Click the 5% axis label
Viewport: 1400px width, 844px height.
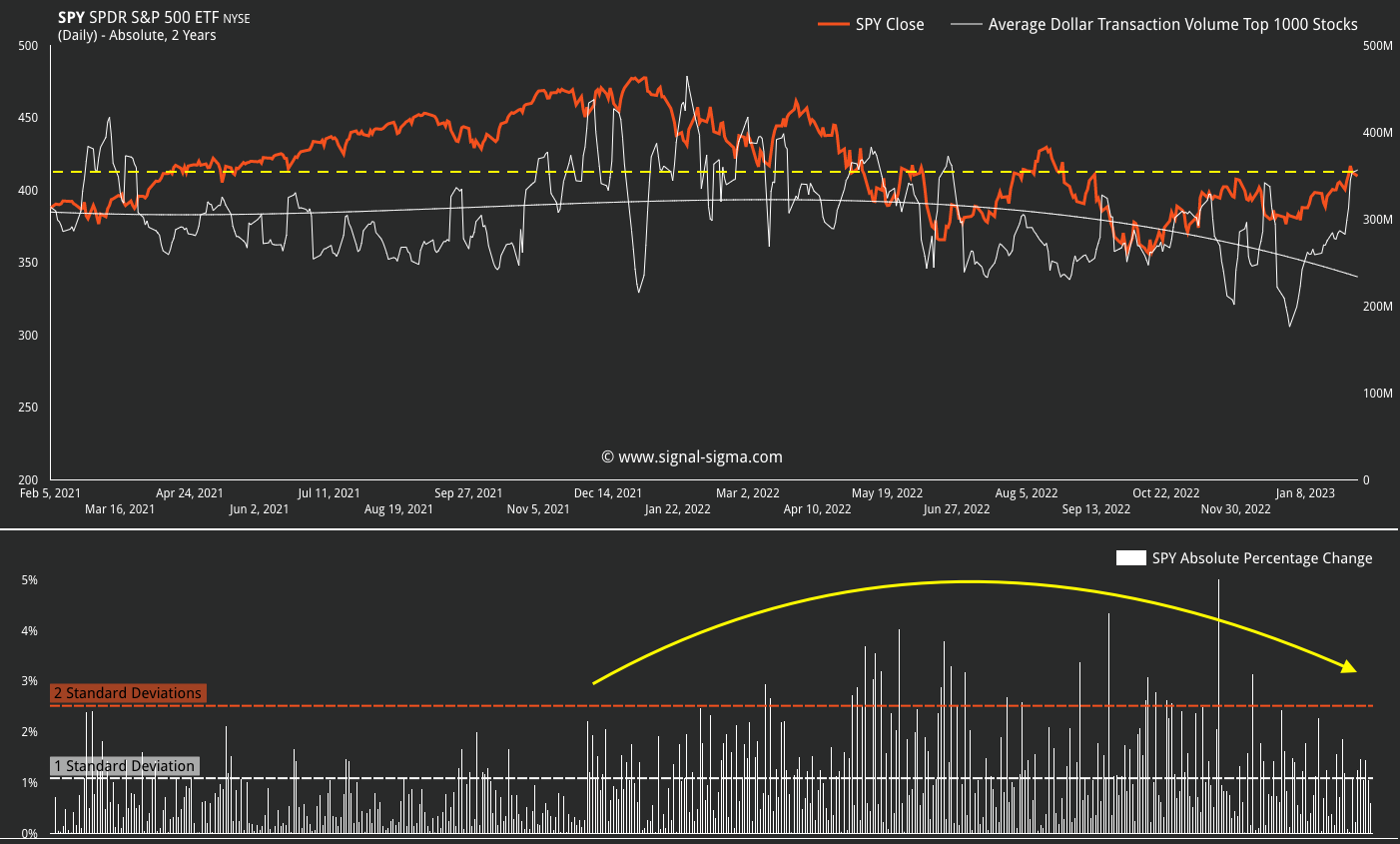29,580
